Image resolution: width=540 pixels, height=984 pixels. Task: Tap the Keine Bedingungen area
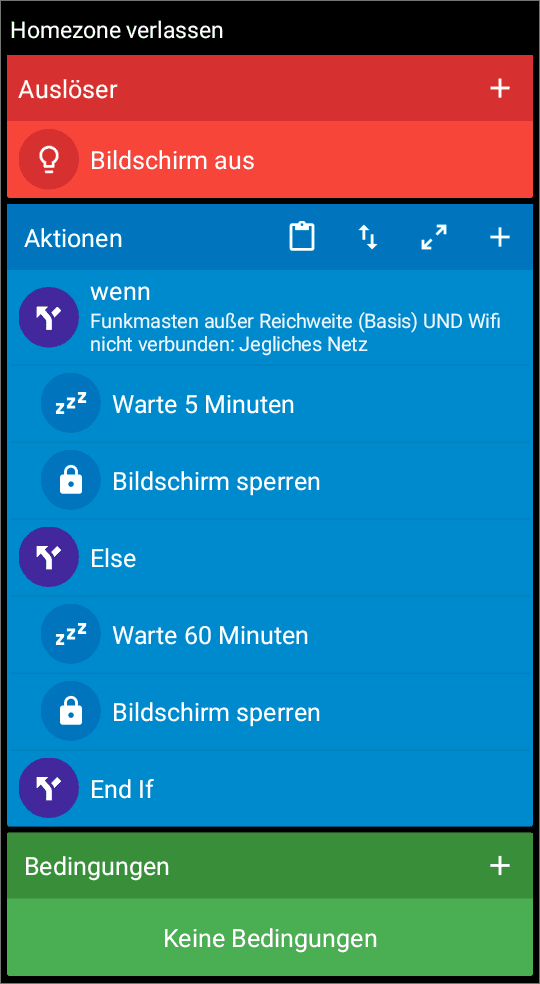pos(270,938)
